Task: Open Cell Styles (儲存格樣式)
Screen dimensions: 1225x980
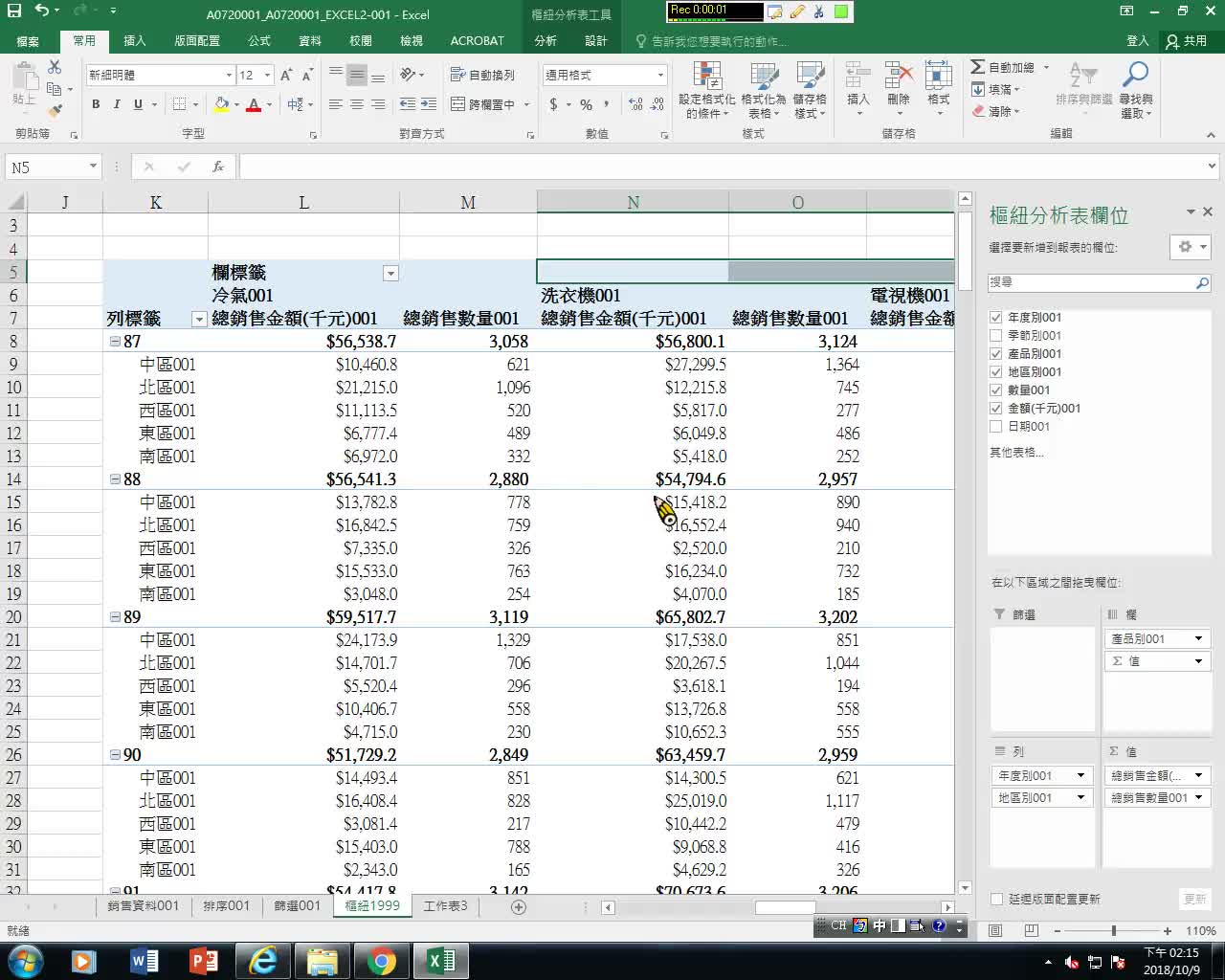Action: 810,92
